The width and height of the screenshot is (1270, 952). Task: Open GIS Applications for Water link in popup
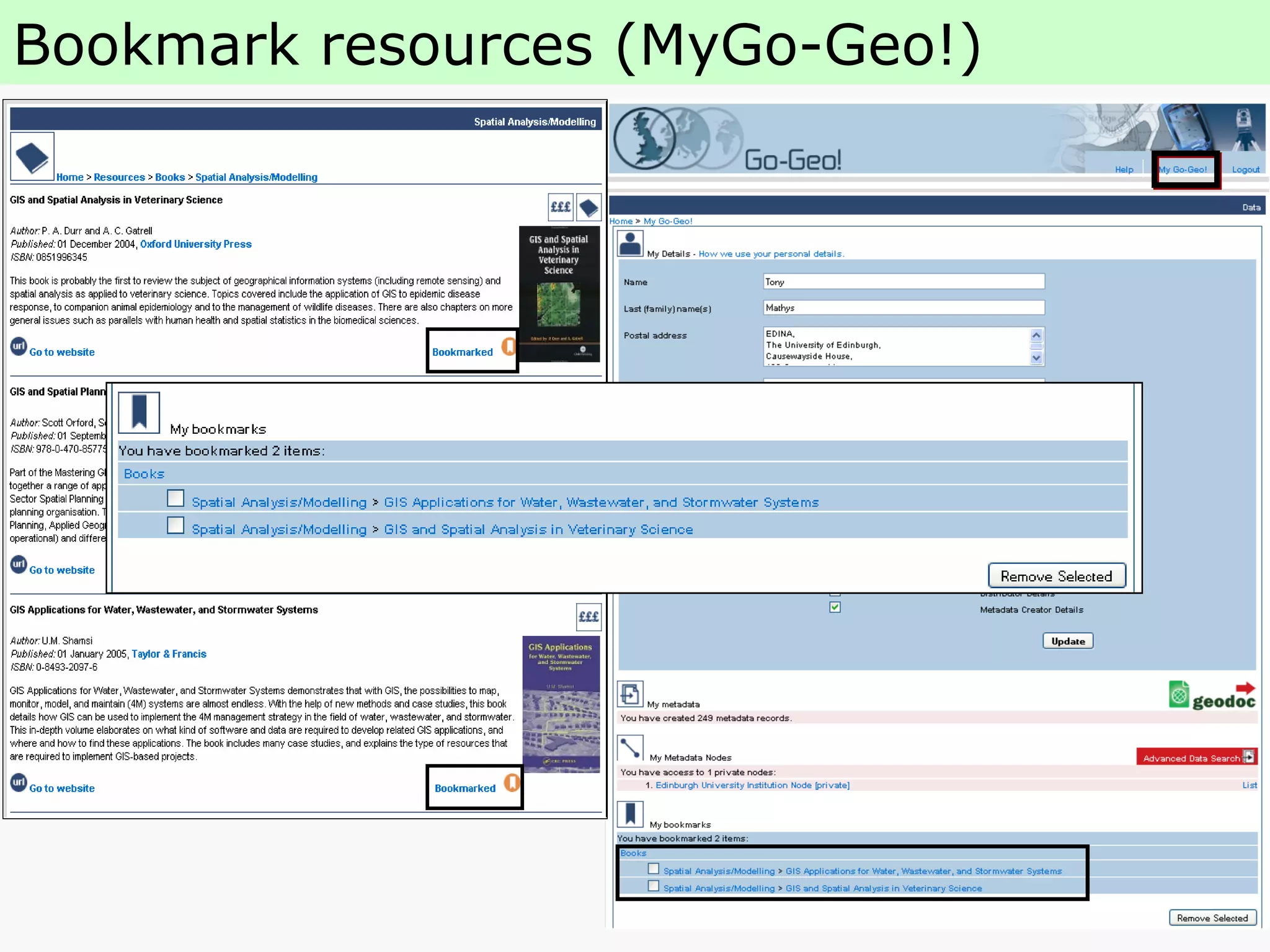pyautogui.click(x=601, y=502)
